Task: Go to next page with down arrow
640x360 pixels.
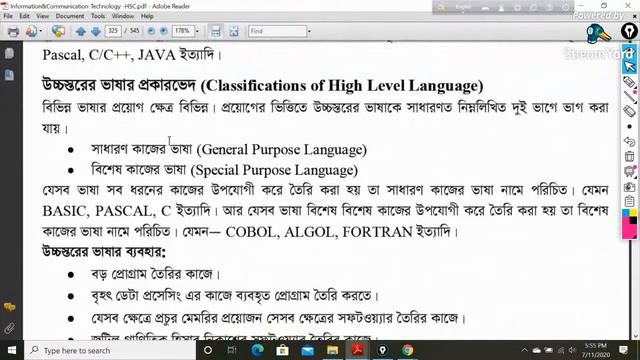Action: pyautogui.click(x=96, y=31)
